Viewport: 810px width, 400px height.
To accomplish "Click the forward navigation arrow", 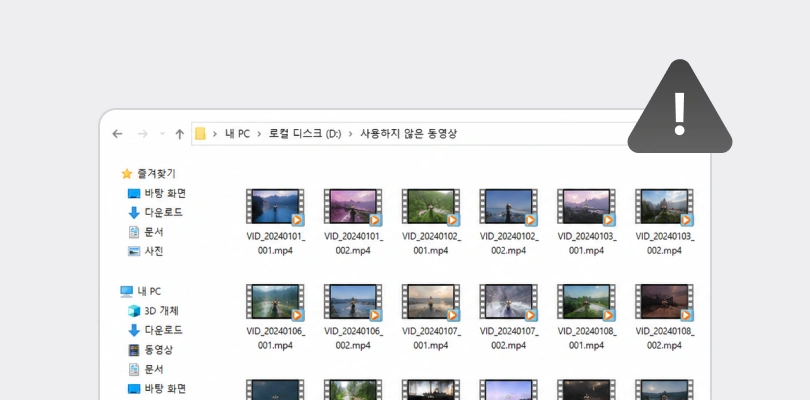I will (143, 134).
